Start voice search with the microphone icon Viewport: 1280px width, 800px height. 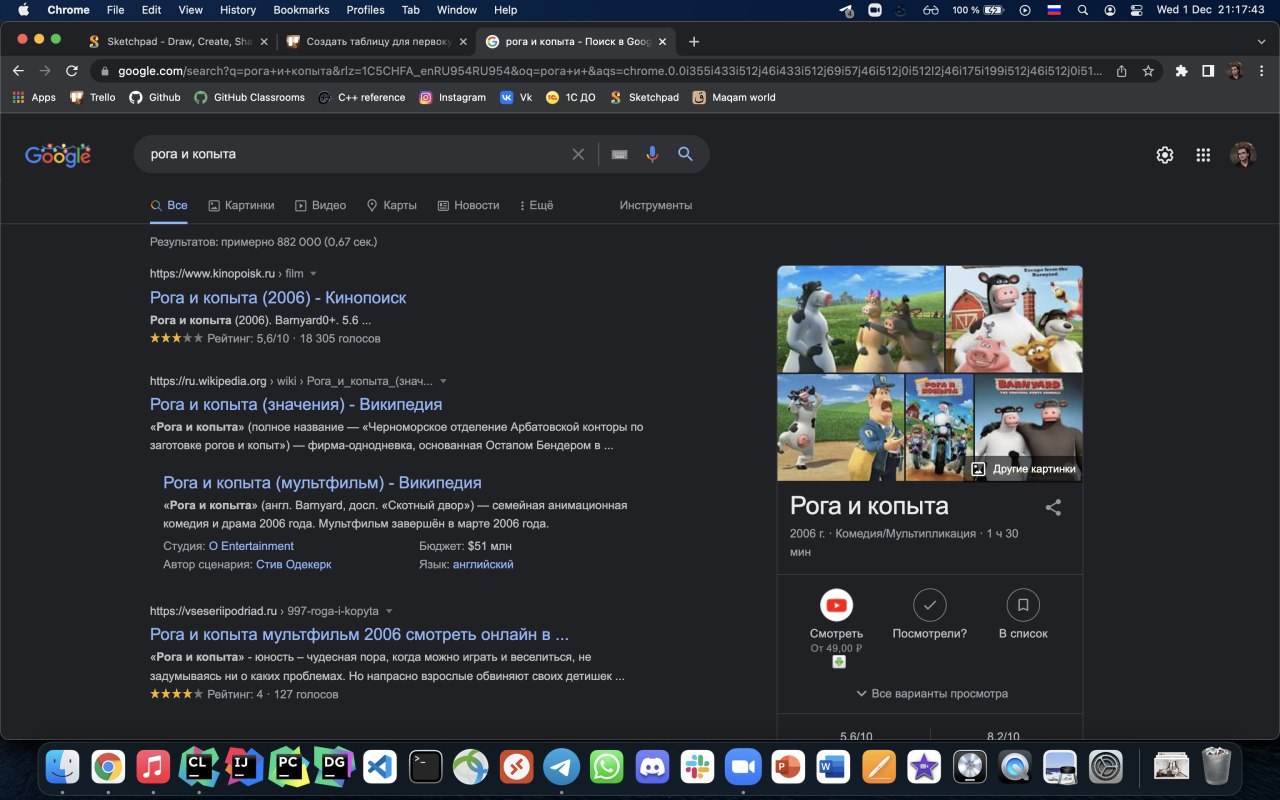[652, 154]
